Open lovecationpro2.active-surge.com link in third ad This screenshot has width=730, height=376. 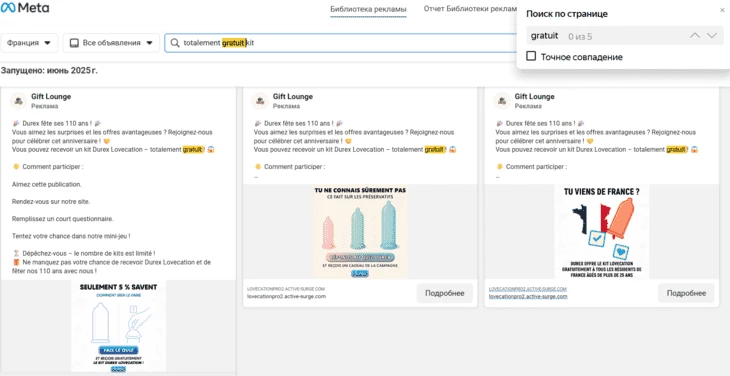tap(528, 296)
